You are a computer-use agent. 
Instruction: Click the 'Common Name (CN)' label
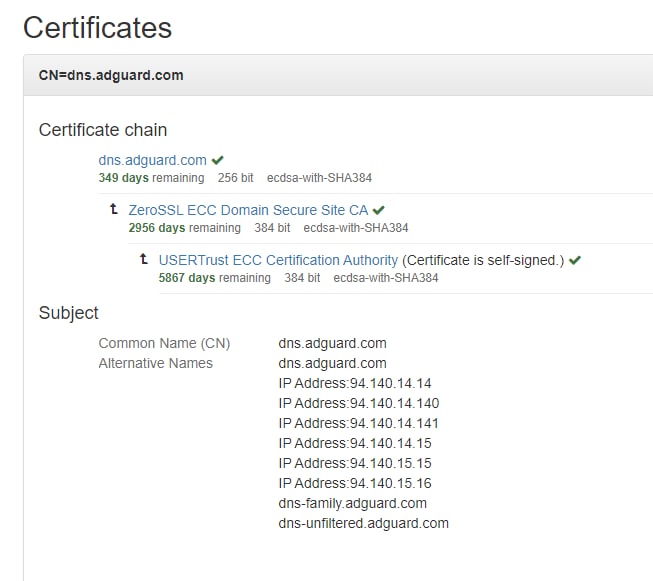tap(164, 344)
